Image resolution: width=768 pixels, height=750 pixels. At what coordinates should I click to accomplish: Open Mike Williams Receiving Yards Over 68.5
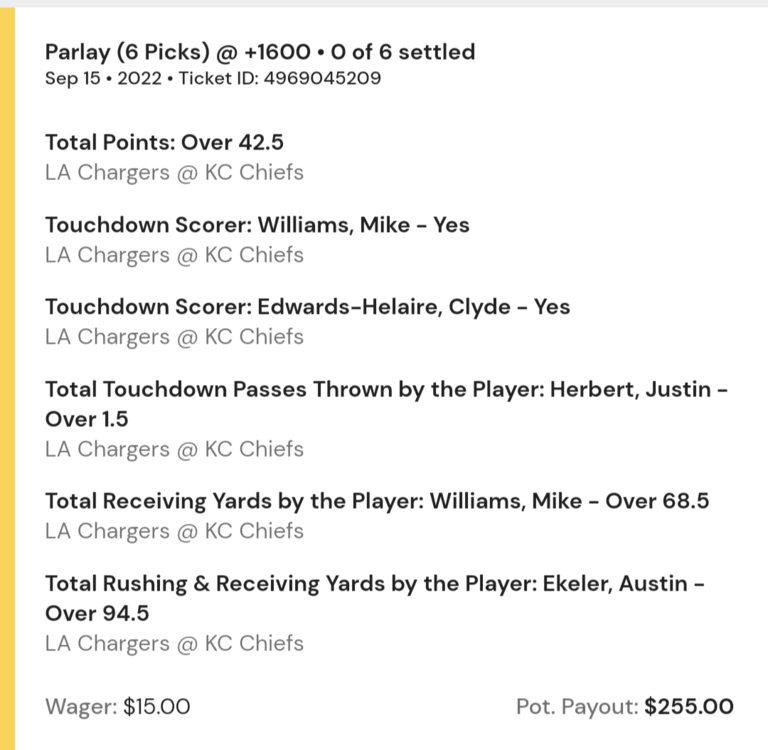click(x=377, y=501)
